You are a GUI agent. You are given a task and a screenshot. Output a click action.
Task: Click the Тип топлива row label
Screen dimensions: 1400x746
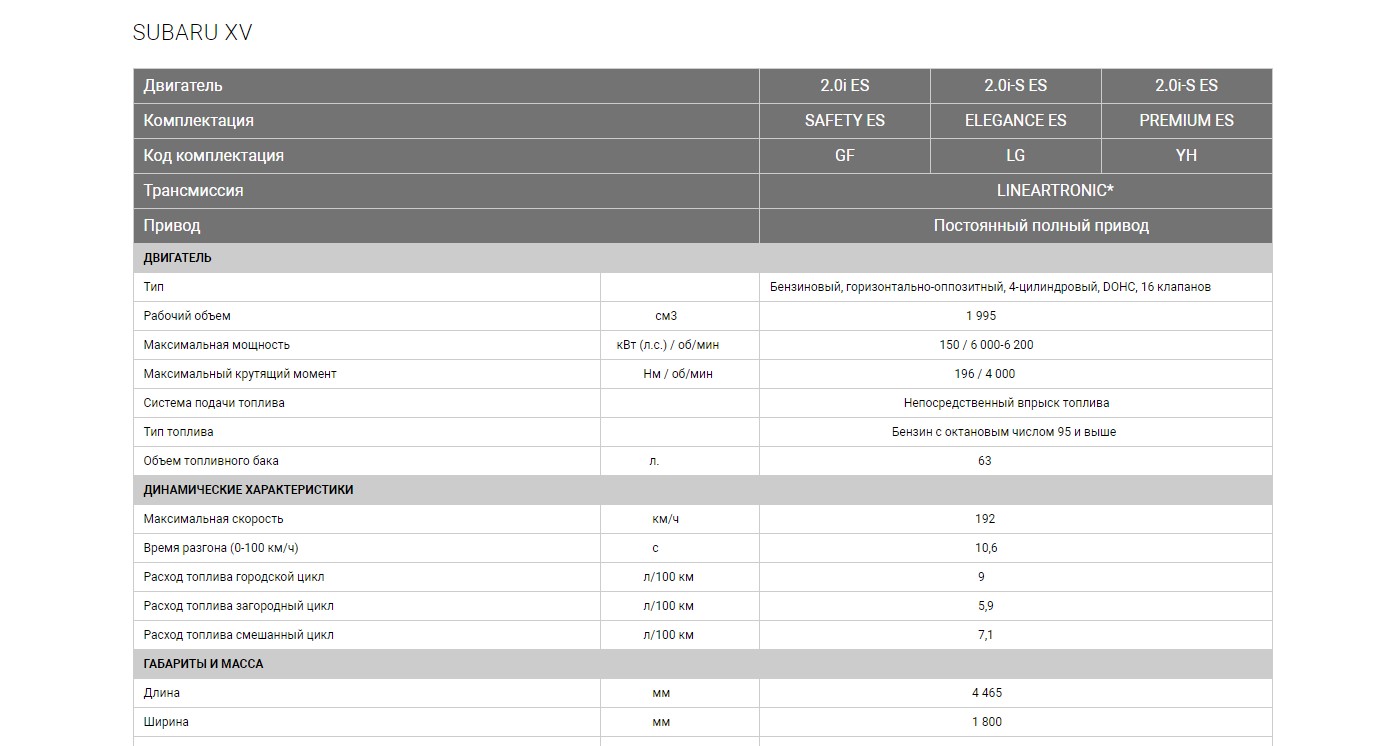[x=178, y=432]
